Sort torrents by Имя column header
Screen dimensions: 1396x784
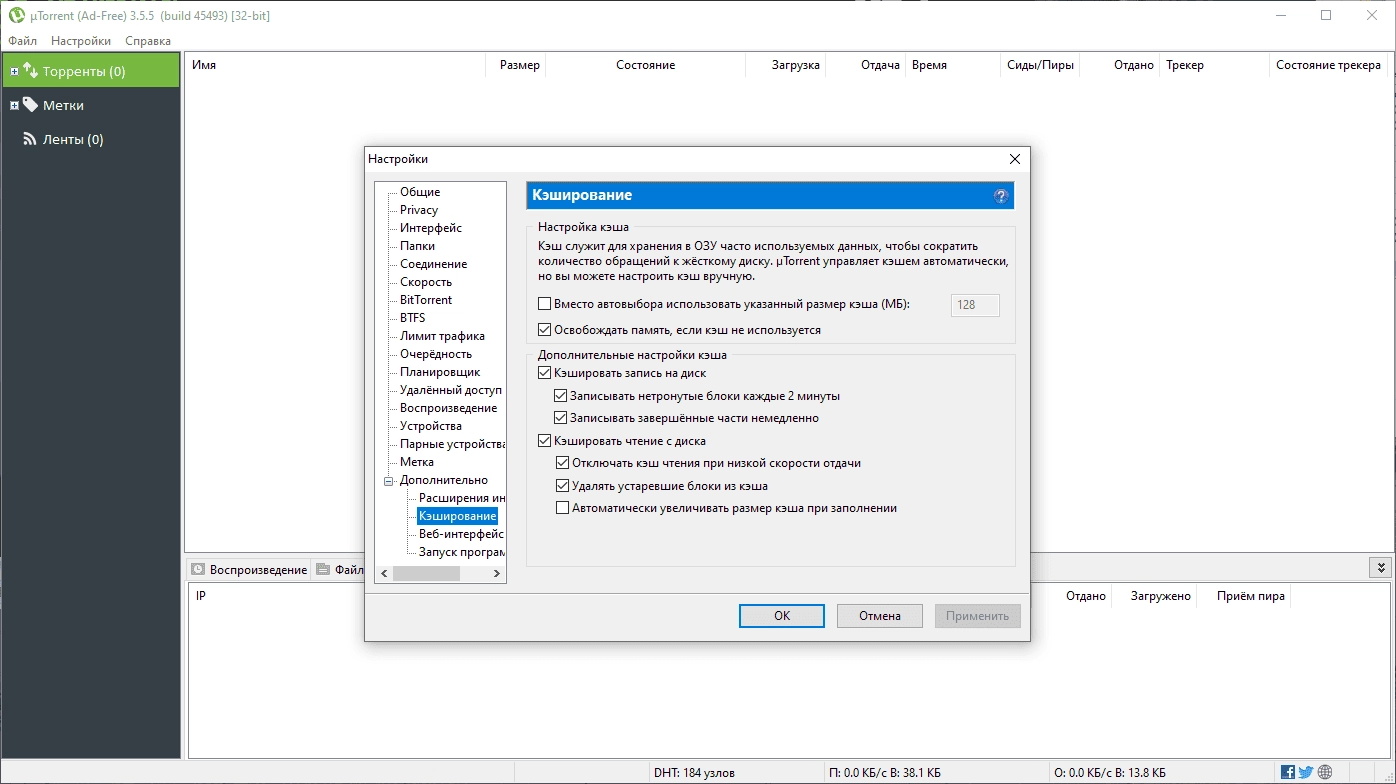pos(336,65)
